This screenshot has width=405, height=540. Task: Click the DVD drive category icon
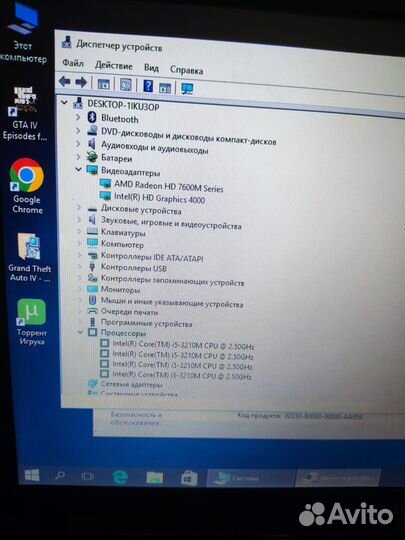click(92, 131)
